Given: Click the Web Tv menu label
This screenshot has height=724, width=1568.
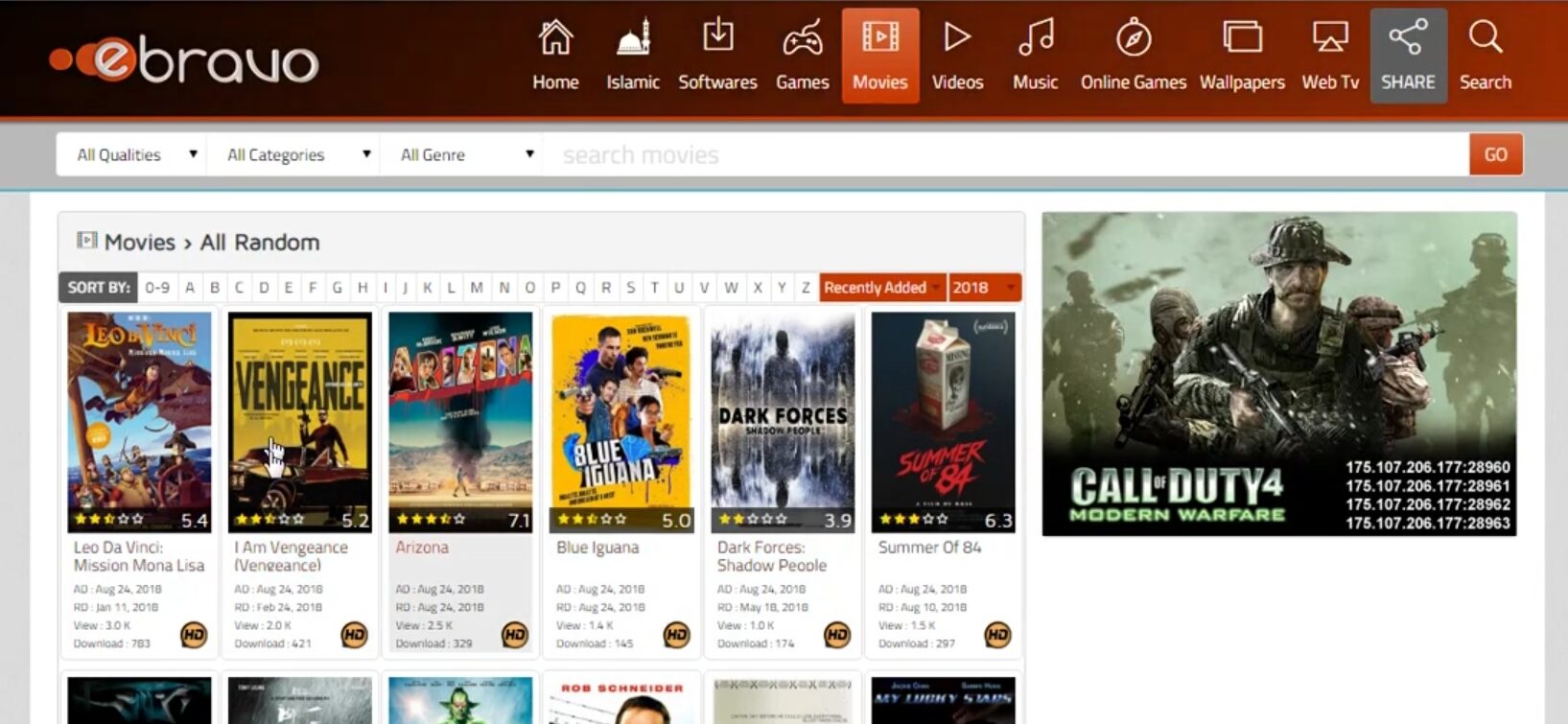Looking at the screenshot, I should point(1330,82).
